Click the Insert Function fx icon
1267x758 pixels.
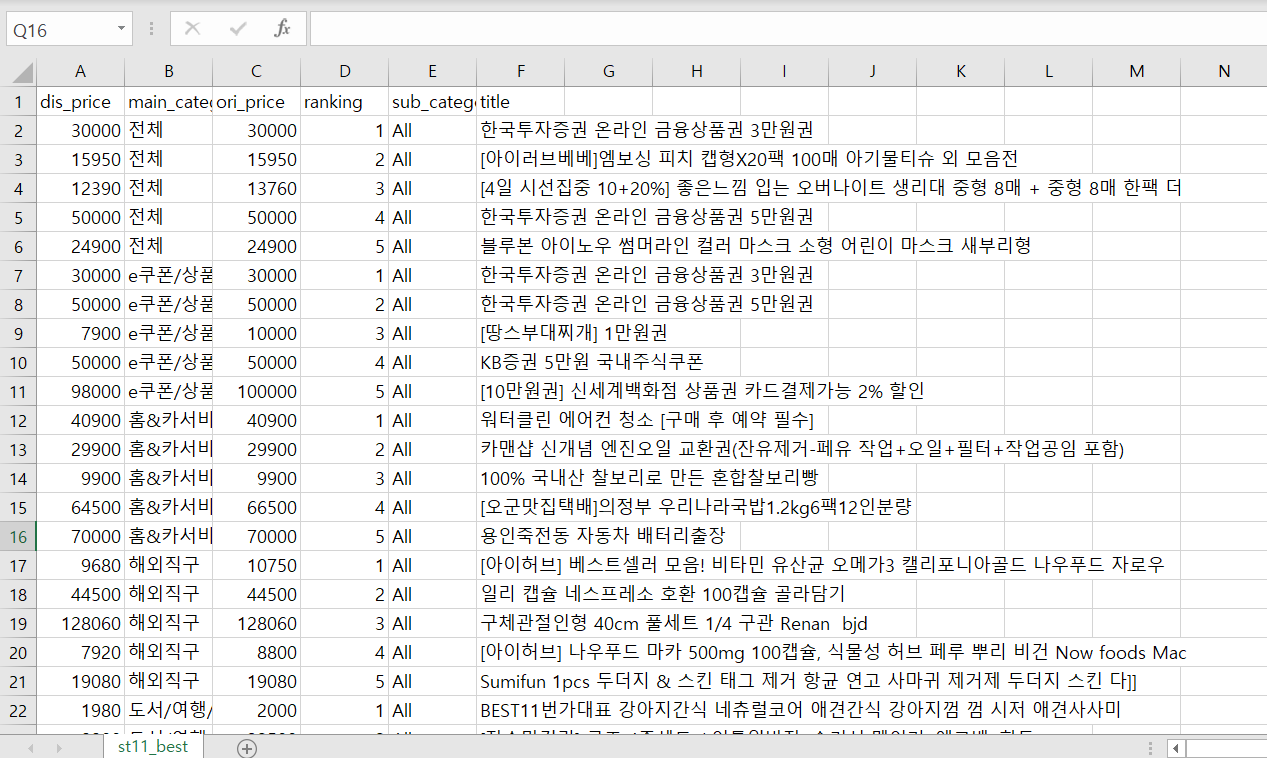pyautogui.click(x=283, y=29)
